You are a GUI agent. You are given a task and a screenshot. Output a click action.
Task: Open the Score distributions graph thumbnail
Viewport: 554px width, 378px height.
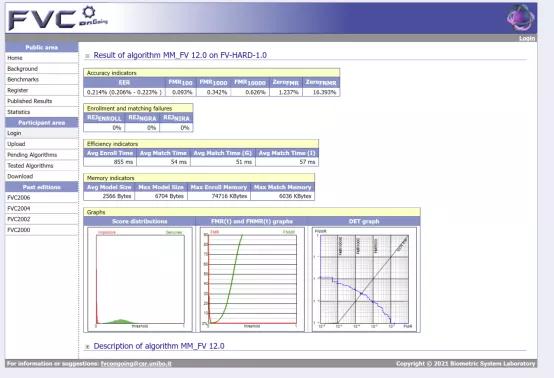pos(140,279)
